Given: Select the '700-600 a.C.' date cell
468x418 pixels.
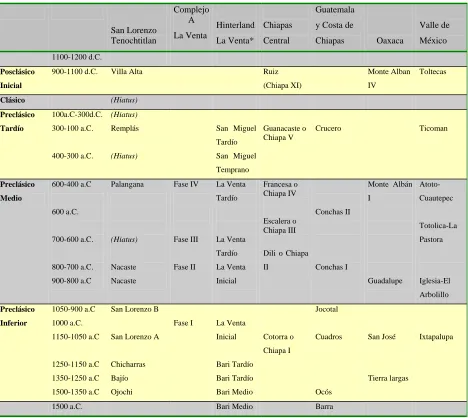Looking at the screenshot, I should tap(72, 239).
